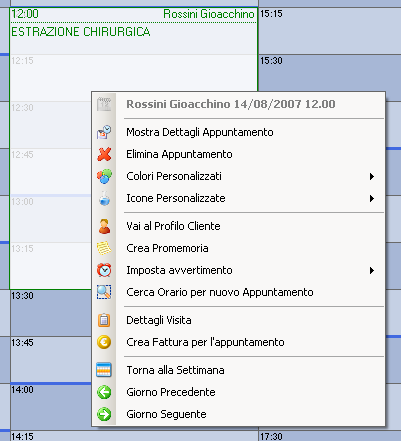
Task: Click the gold euro coin invoice icon
Action: pos(104,342)
